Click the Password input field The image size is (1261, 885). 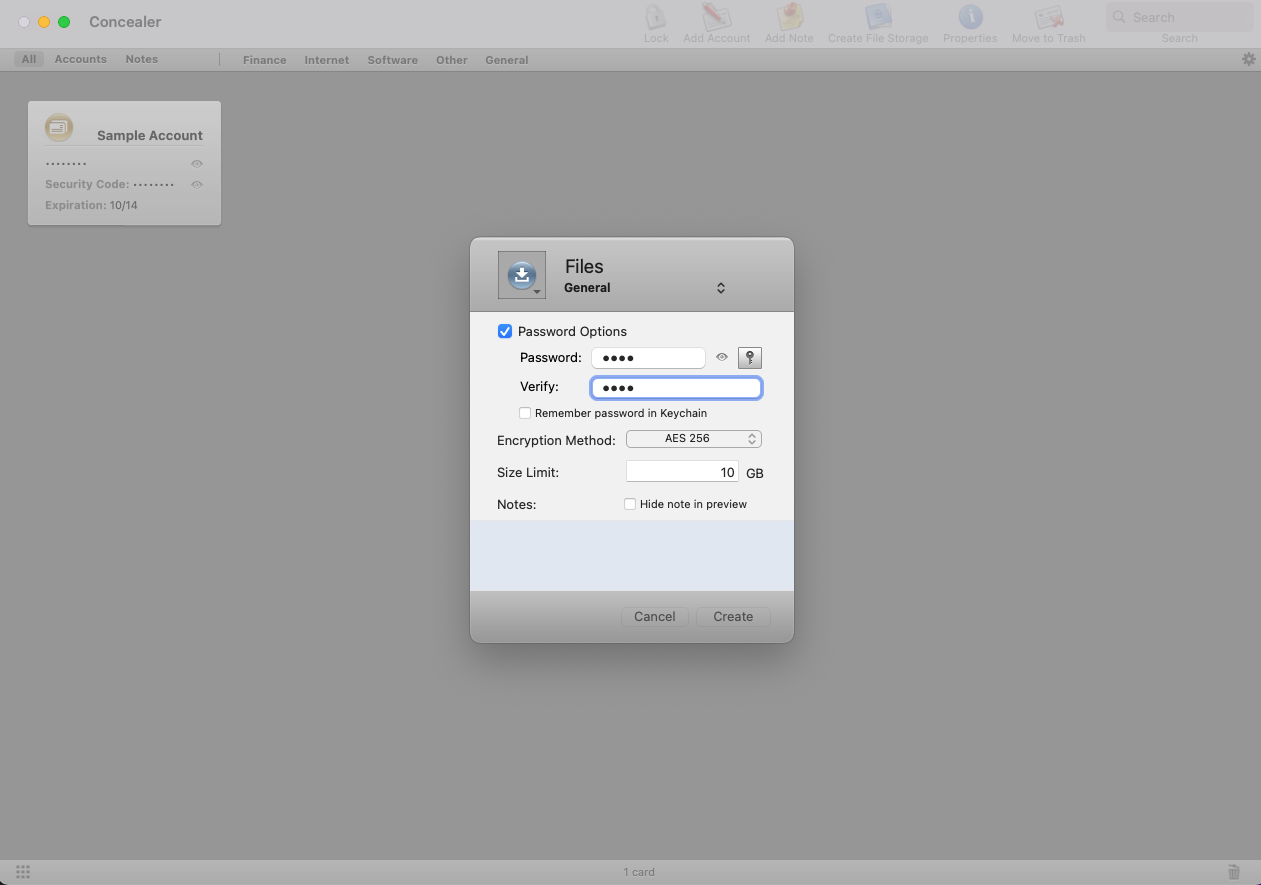click(648, 358)
